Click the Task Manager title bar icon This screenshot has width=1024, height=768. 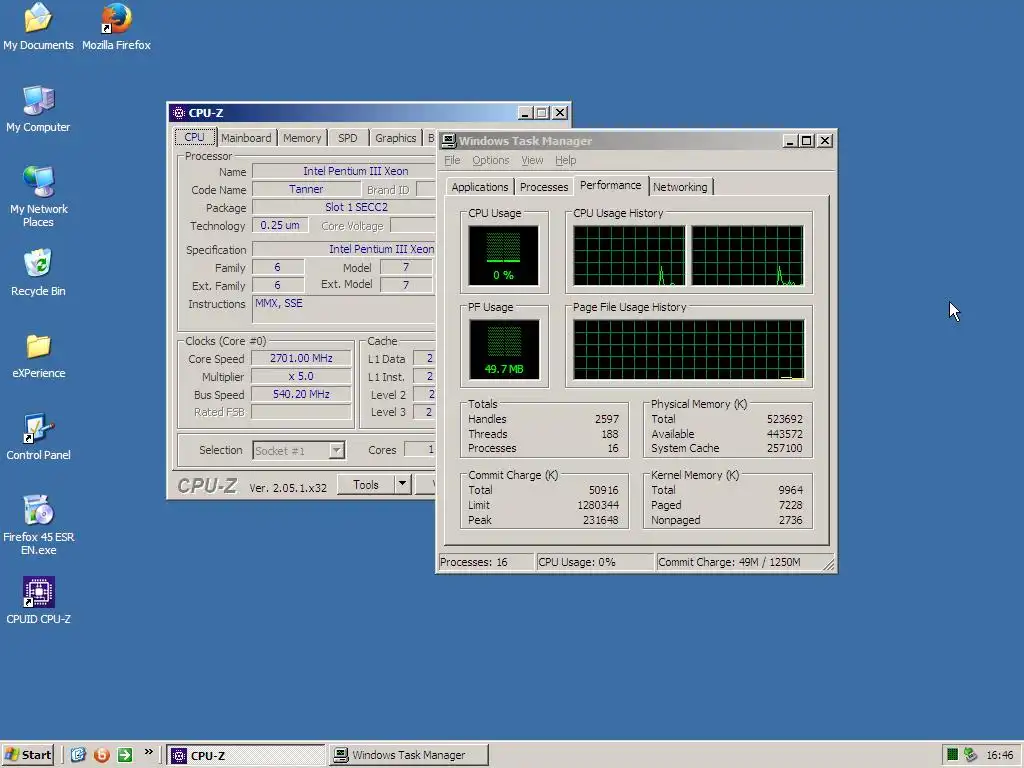(x=449, y=140)
